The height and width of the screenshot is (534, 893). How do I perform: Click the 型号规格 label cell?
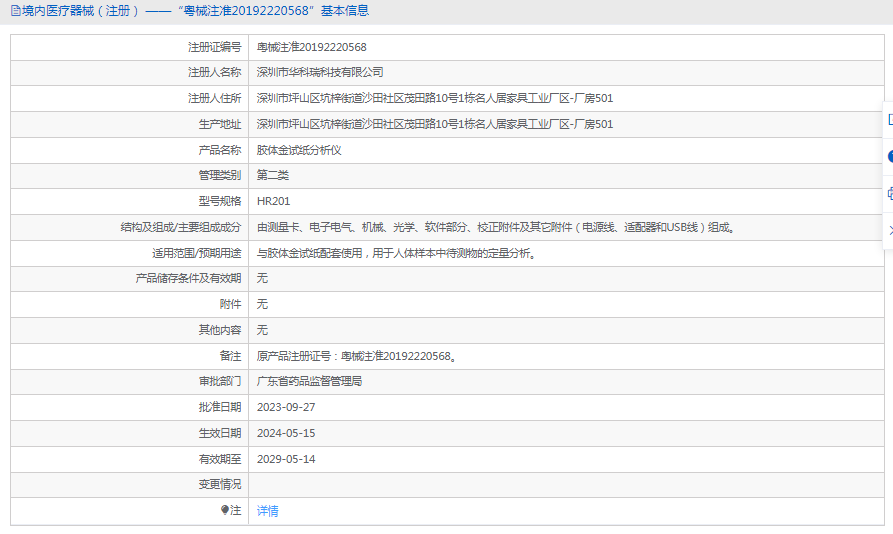pyautogui.click(x=129, y=201)
